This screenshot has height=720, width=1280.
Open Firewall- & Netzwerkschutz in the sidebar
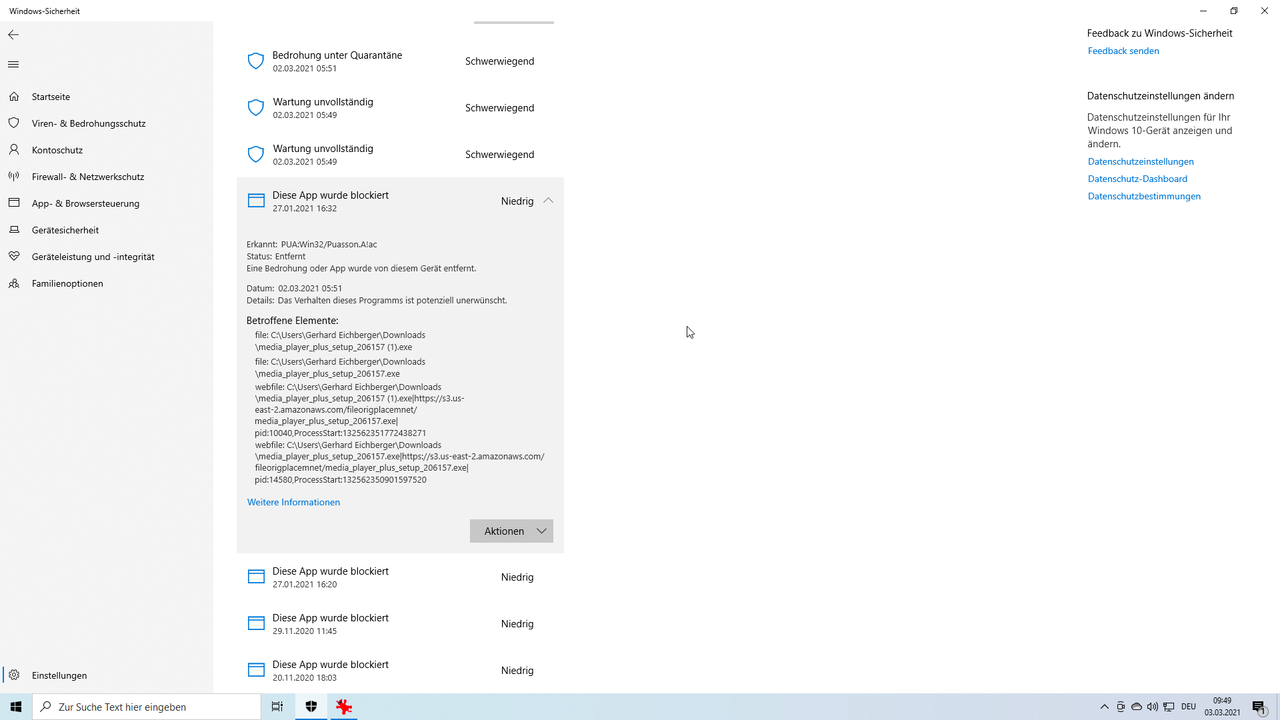pos(14,176)
